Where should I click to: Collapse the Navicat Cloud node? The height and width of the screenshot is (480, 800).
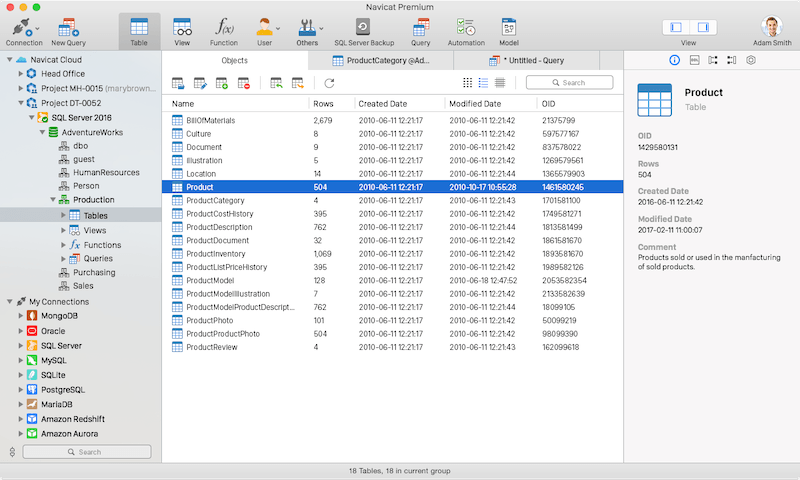tap(10, 60)
